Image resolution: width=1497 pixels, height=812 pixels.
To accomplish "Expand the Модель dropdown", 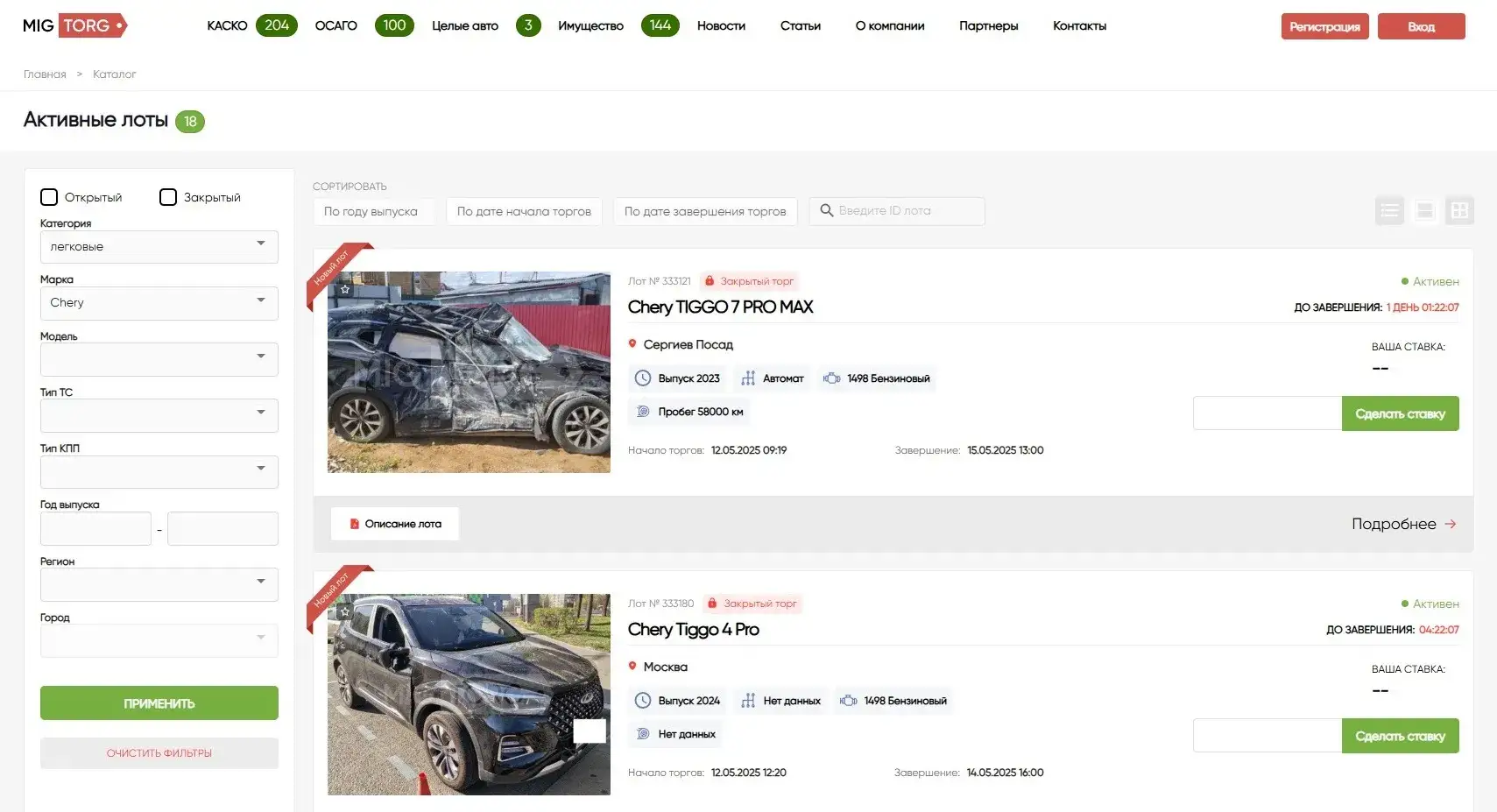I will [159, 359].
